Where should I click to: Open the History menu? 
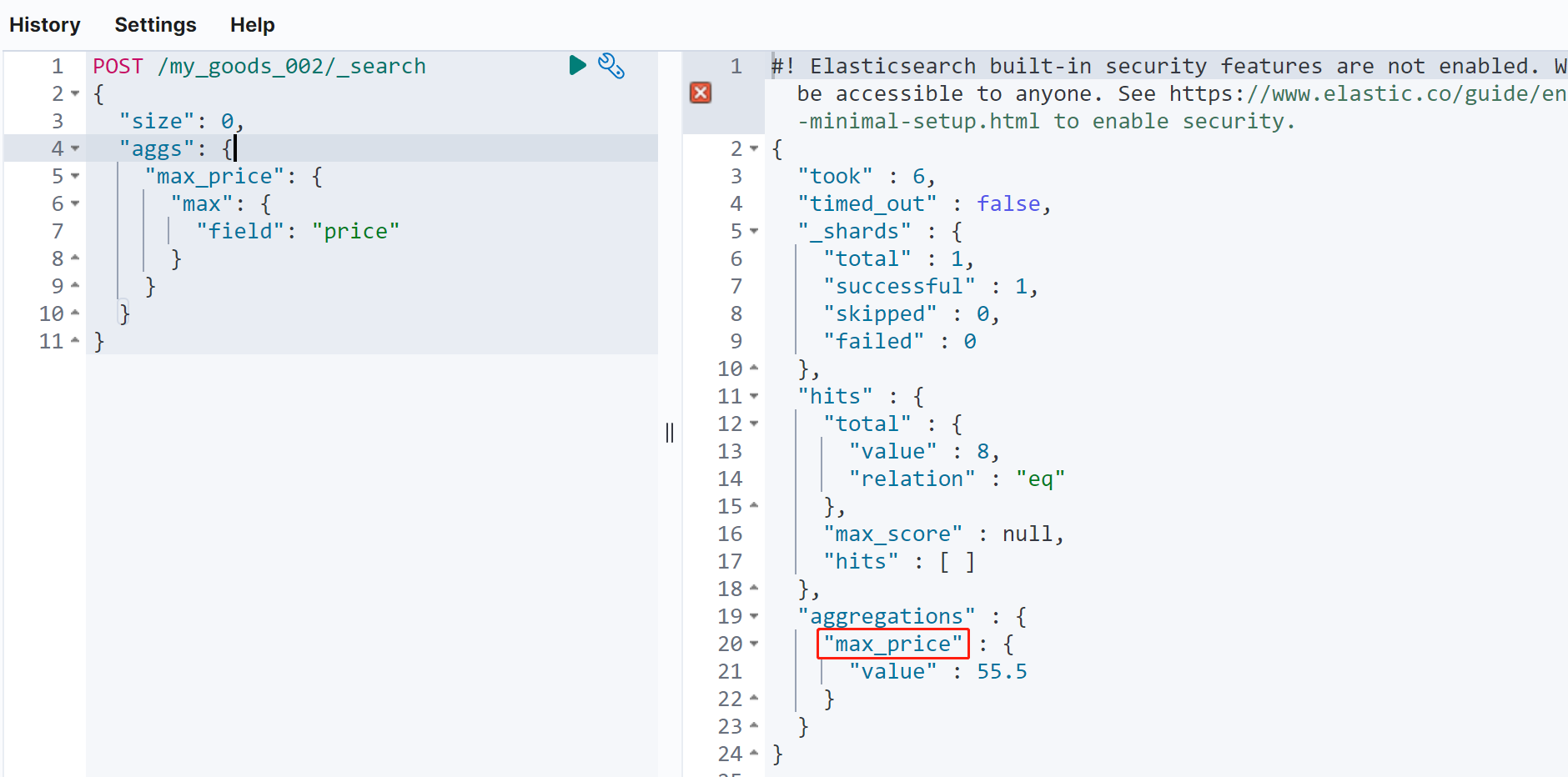[x=45, y=25]
